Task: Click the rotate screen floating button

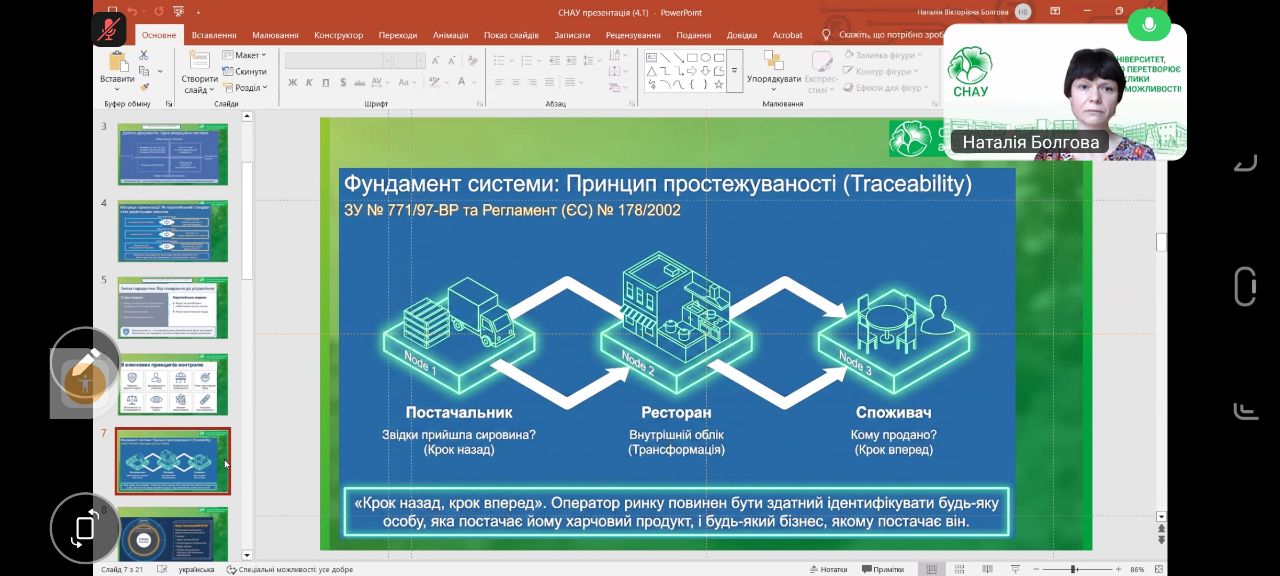Action: pyautogui.click(x=85, y=528)
